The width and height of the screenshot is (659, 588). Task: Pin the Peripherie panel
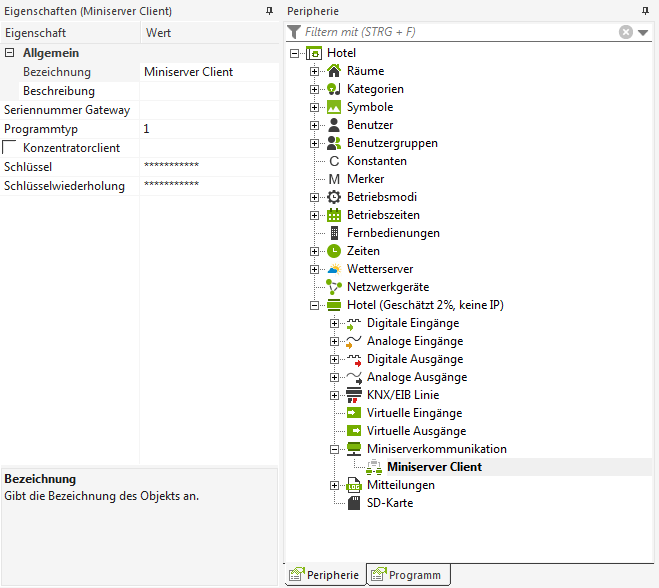click(646, 10)
